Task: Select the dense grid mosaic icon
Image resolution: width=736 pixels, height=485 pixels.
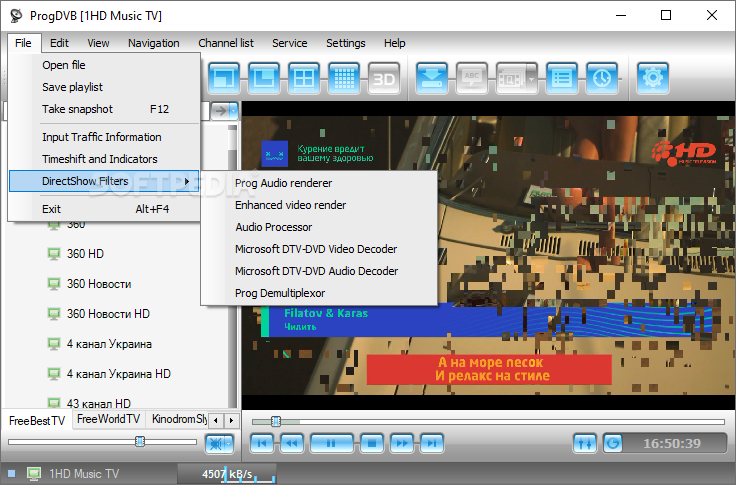Action: 344,77
